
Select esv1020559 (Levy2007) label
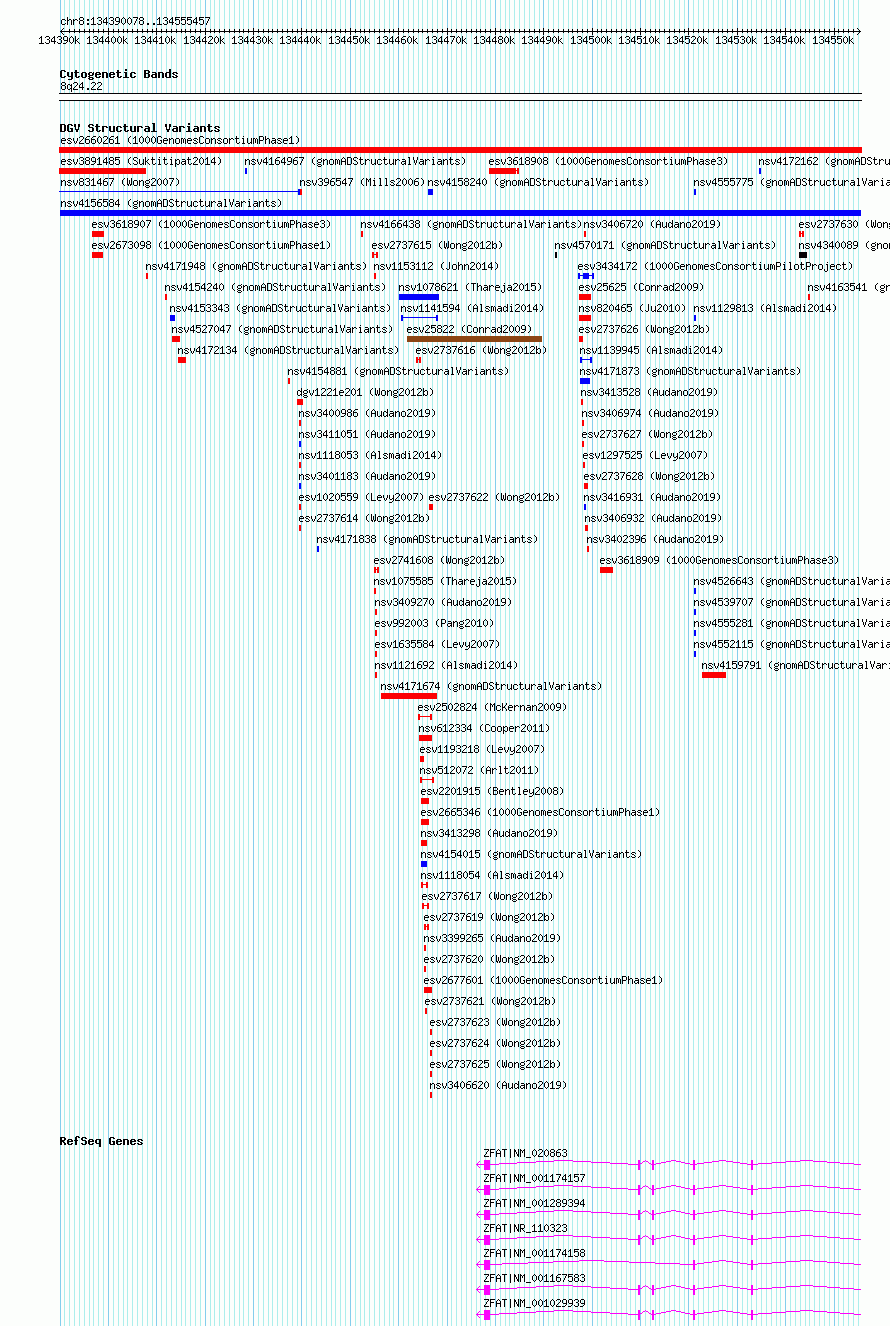(x=361, y=497)
